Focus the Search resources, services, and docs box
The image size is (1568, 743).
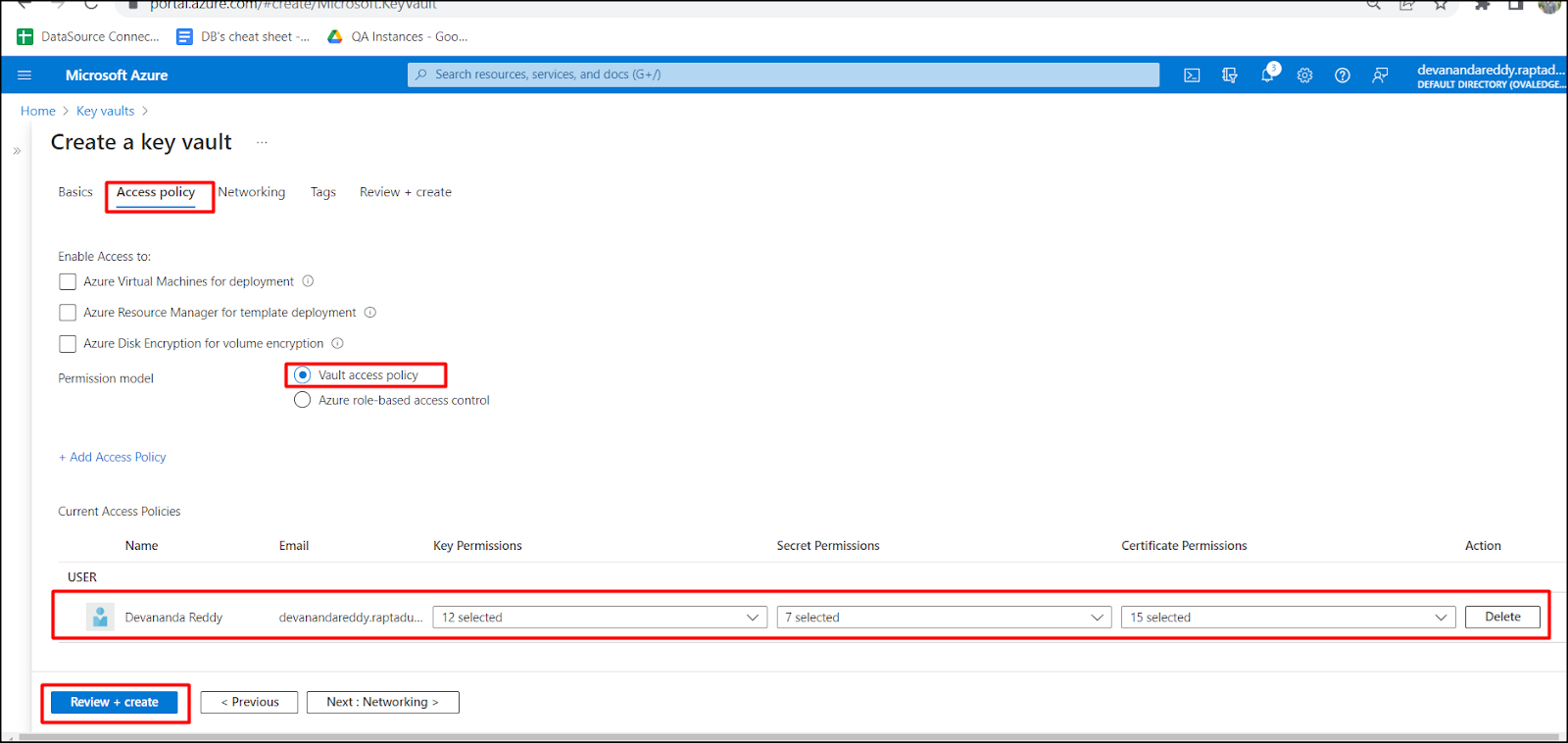pyautogui.click(x=784, y=74)
